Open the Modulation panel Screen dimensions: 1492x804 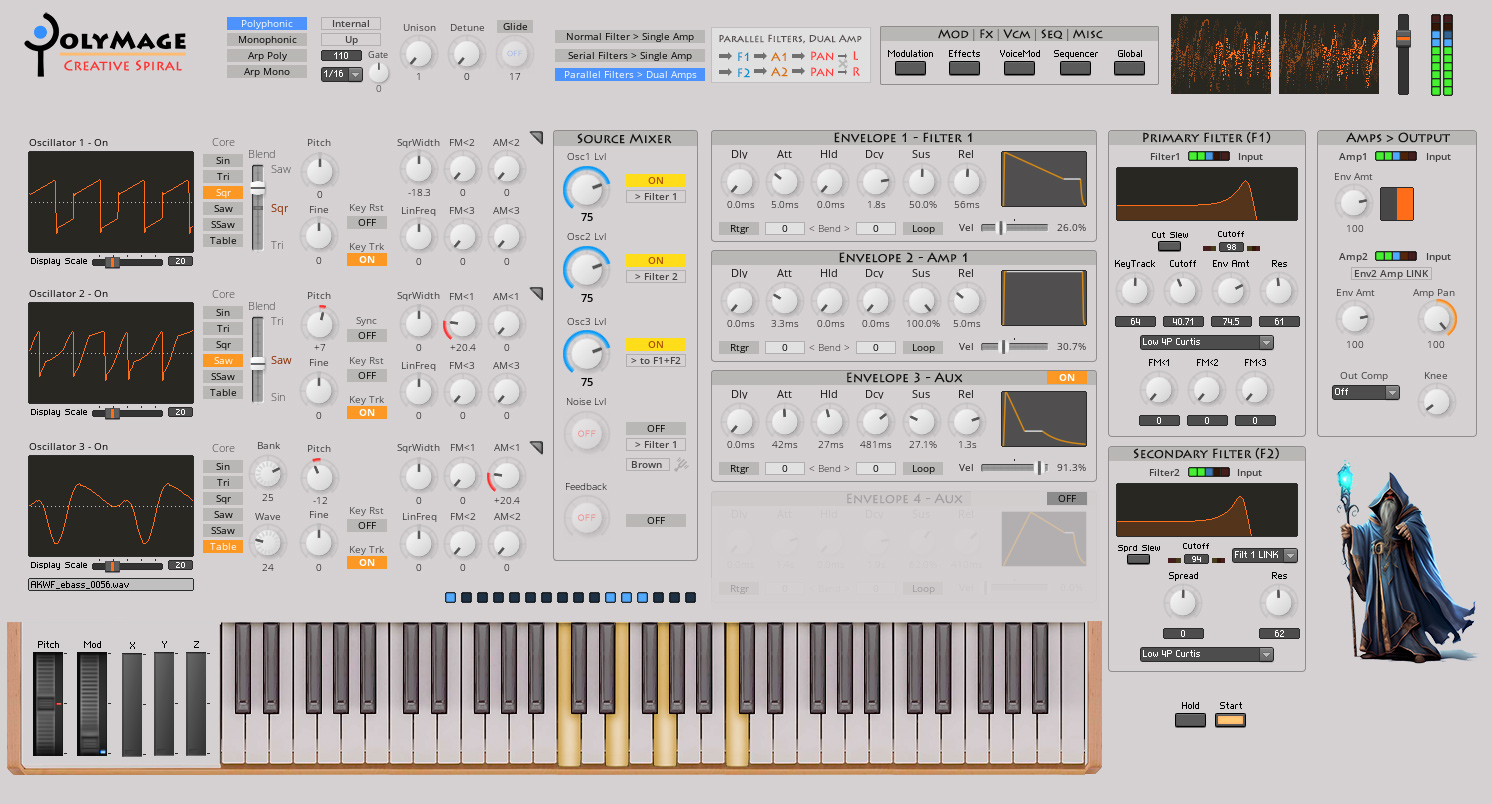910,67
